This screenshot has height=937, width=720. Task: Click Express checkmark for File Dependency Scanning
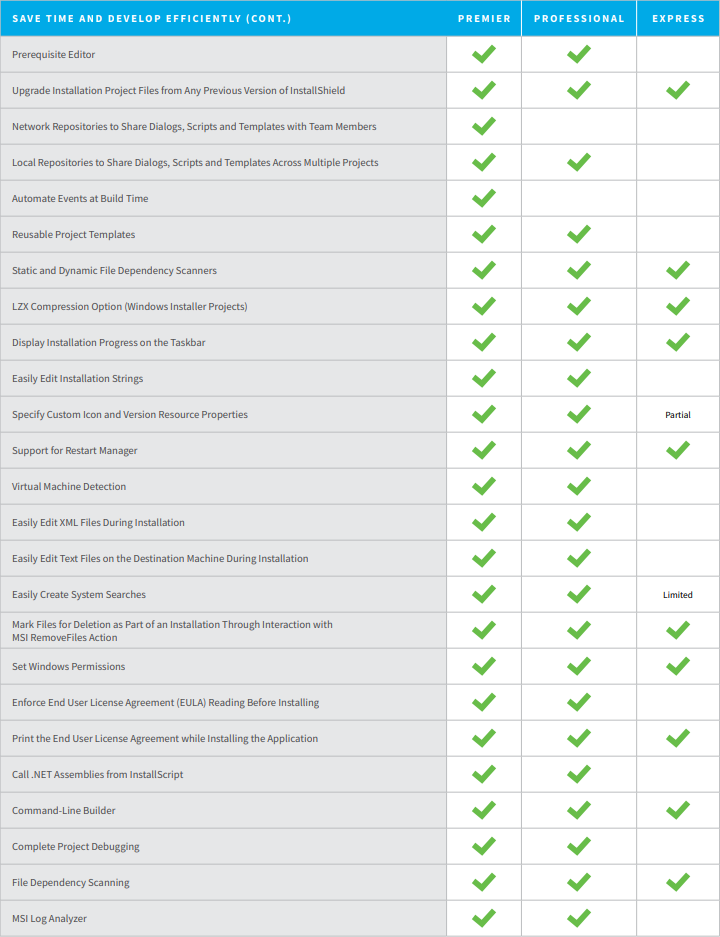point(678,882)
